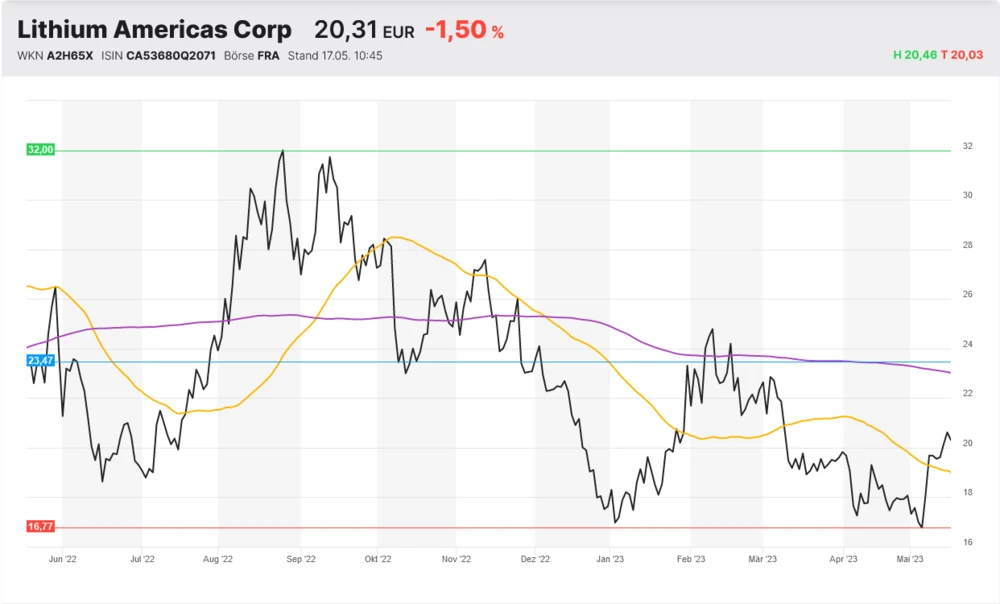Click the 32 tick on the right price axis

968,146
